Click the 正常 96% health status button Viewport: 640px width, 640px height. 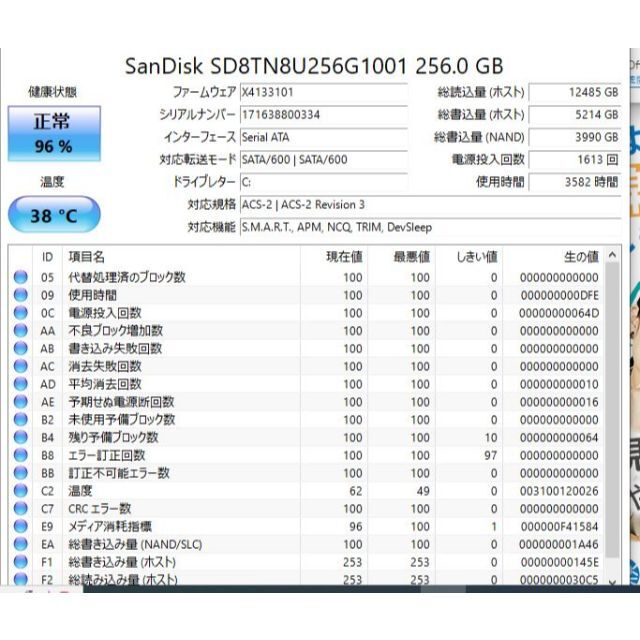[54, 133]
